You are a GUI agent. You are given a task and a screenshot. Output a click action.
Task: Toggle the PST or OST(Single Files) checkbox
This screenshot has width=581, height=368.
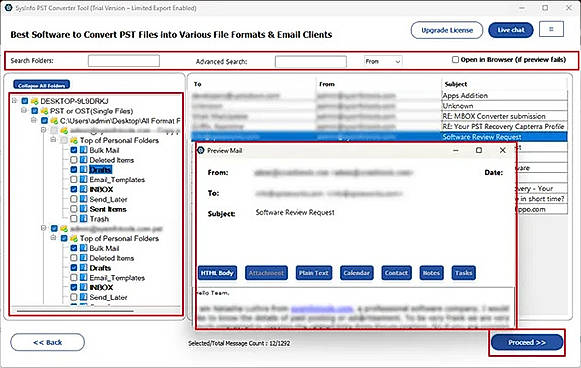pyautogui.click(x=34, y=111)
